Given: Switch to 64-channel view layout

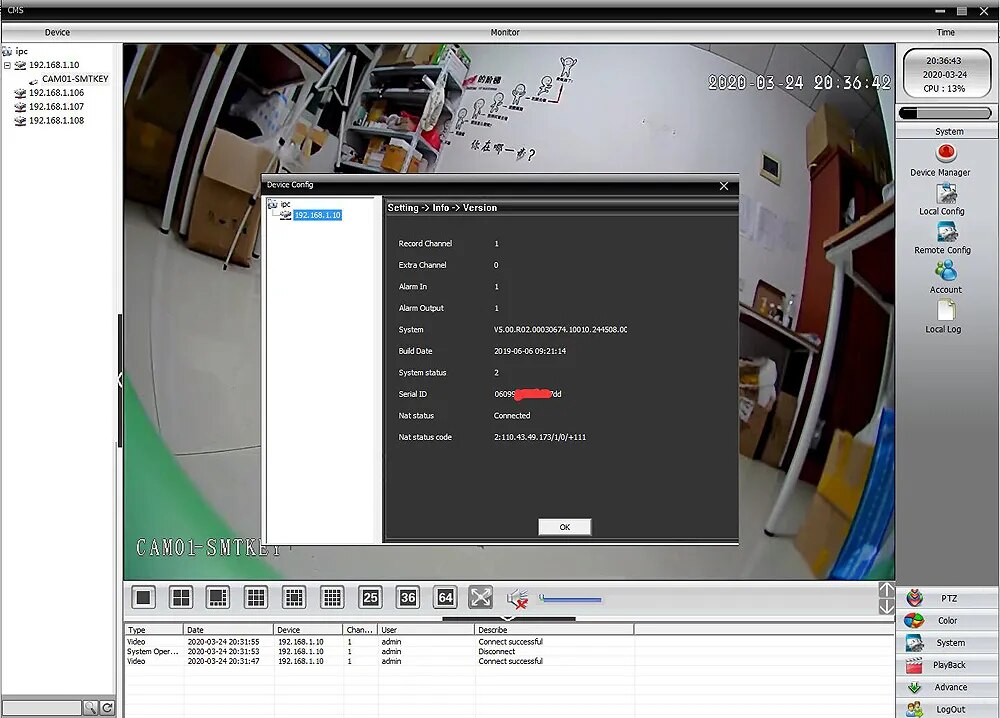Looking at the screenshot, I should pyautogui.click(x=445, y=597).
